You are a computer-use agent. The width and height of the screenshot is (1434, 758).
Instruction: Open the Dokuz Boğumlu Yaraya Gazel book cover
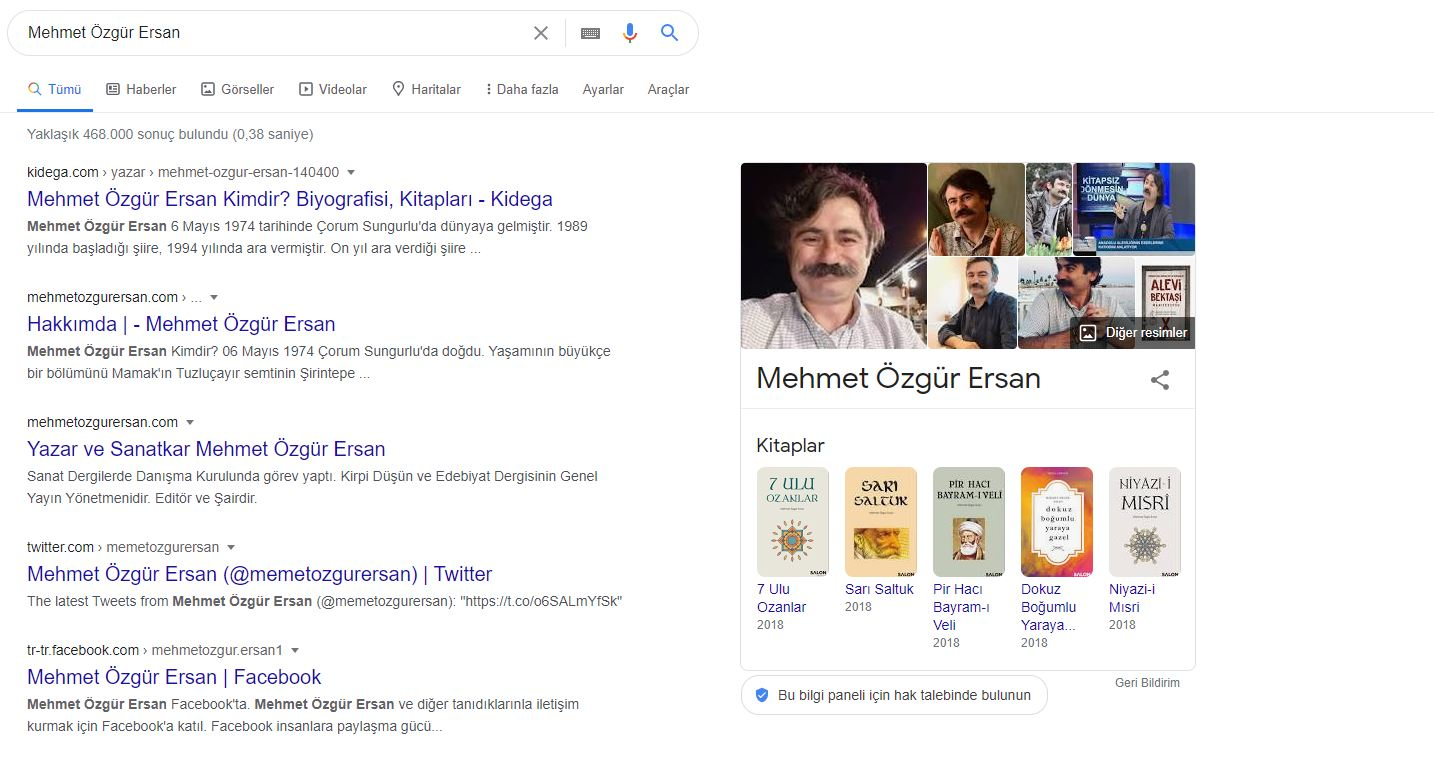pyautogui.click(x=1057, y=522)
